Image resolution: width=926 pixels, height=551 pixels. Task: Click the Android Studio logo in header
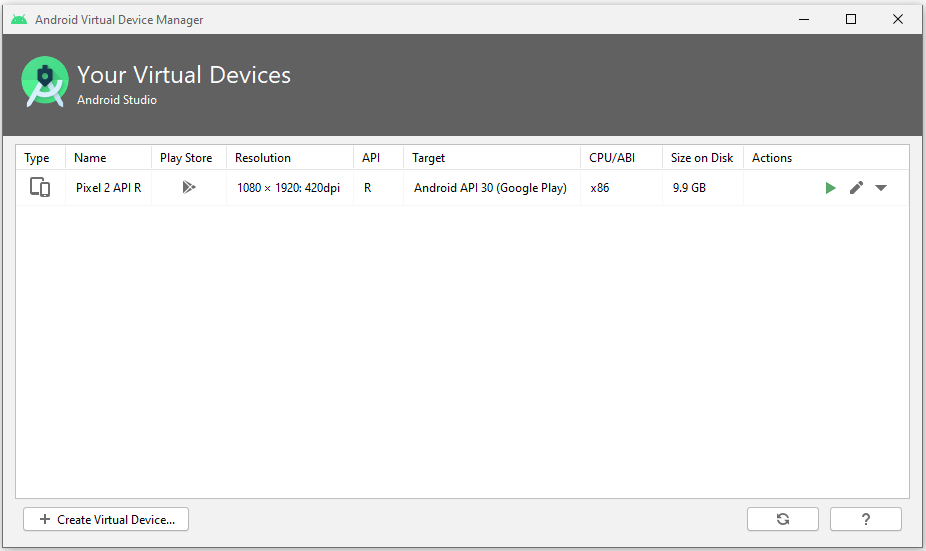(x=44, y=81)
